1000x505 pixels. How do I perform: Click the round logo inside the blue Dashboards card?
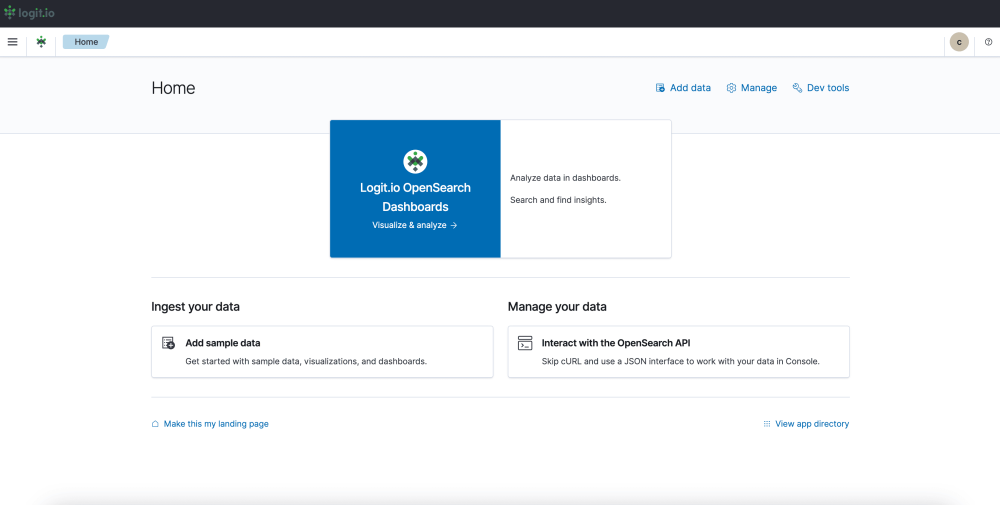pyautogui.click(x=415, y=161)
